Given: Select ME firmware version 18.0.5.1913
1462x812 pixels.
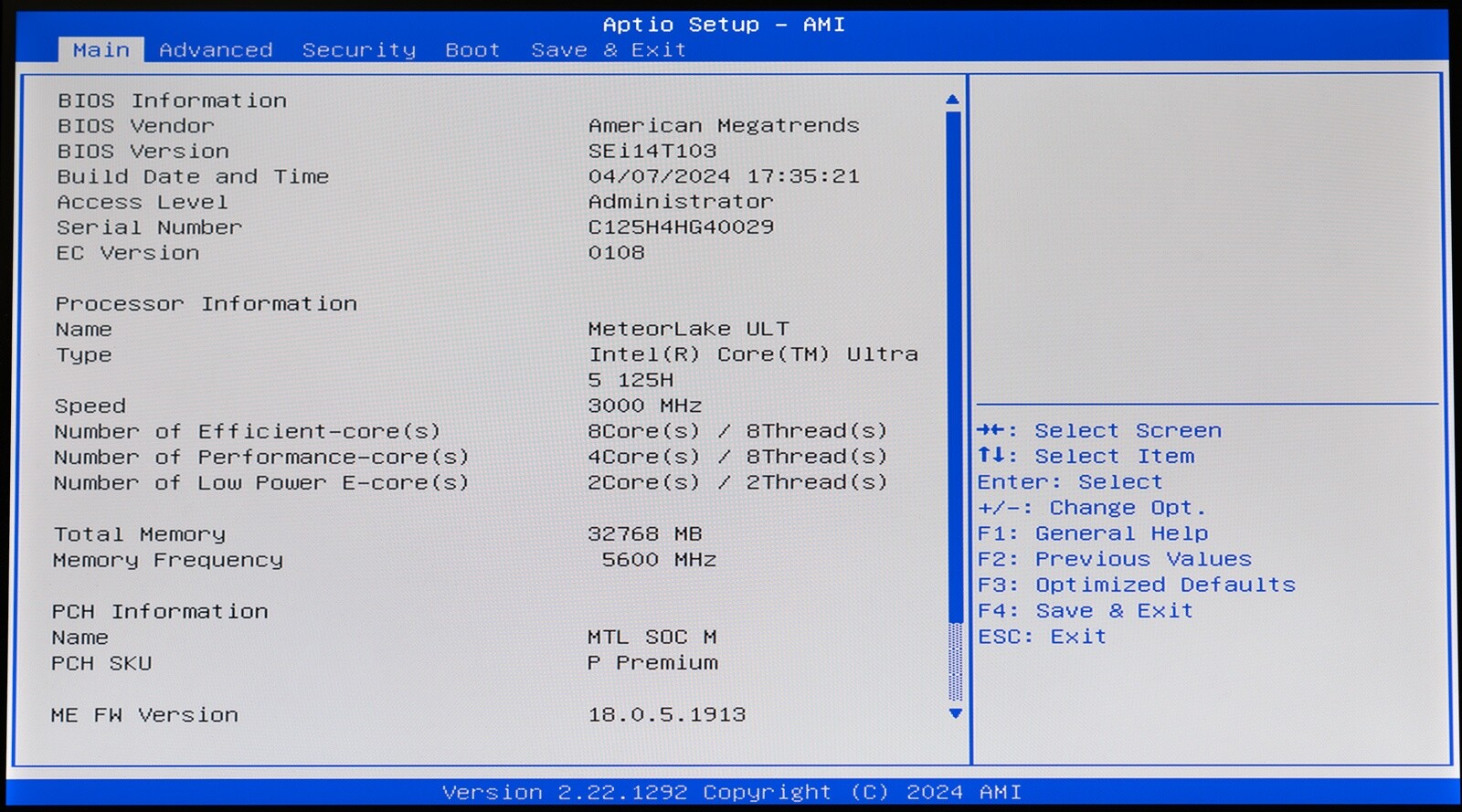Looking at the screenshot, I should click(x=667, y=714).
